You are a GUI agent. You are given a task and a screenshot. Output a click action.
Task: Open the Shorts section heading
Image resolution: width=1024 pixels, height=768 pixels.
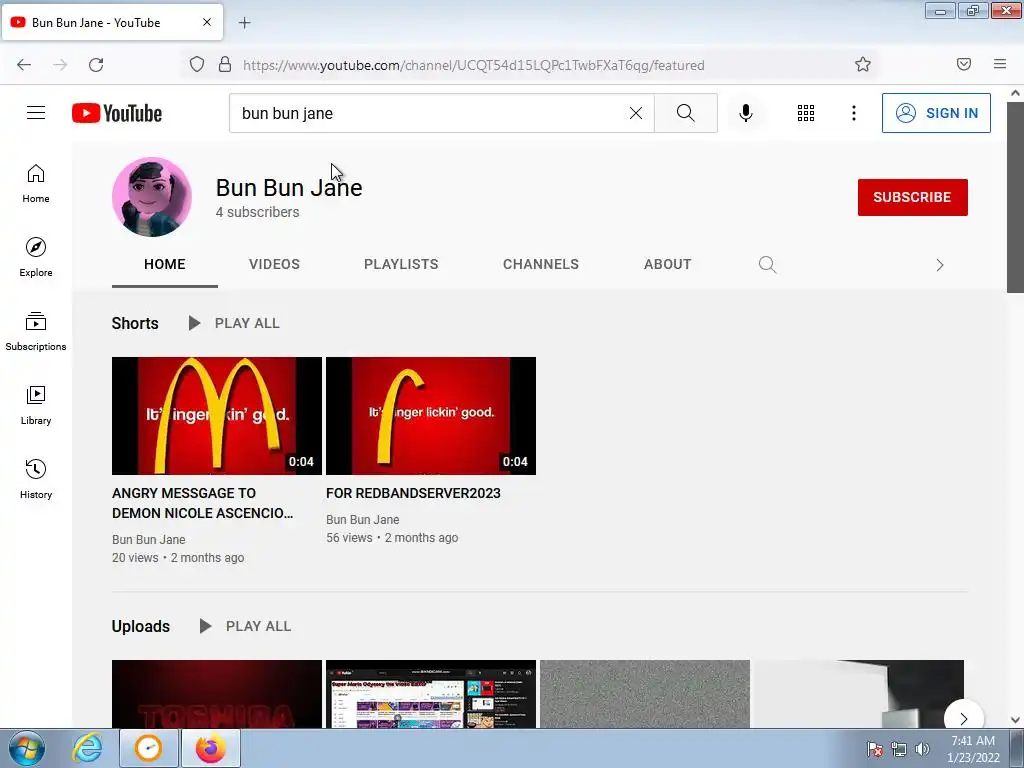coord(135,323)
